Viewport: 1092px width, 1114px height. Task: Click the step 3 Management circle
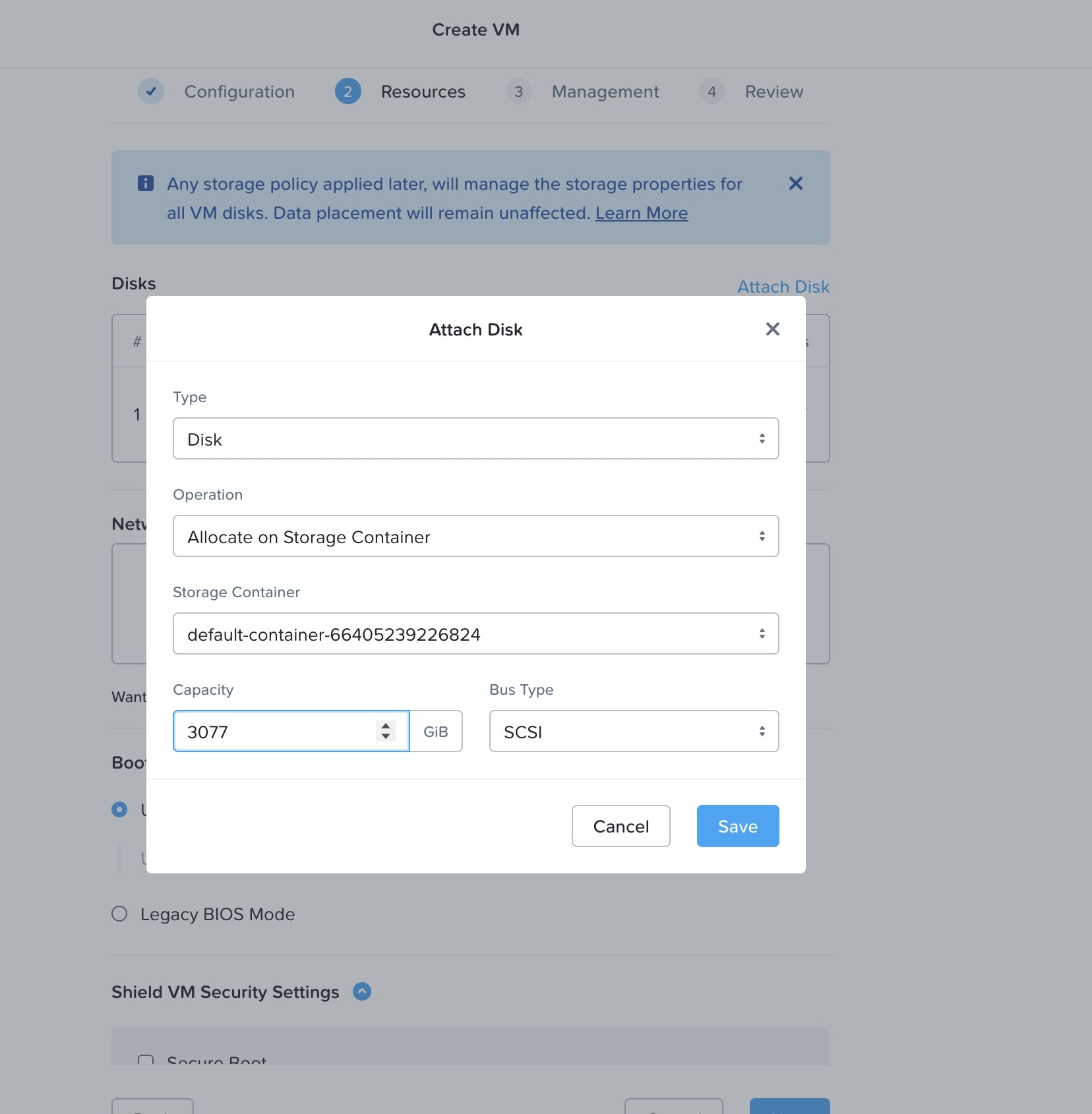(519, 92)
